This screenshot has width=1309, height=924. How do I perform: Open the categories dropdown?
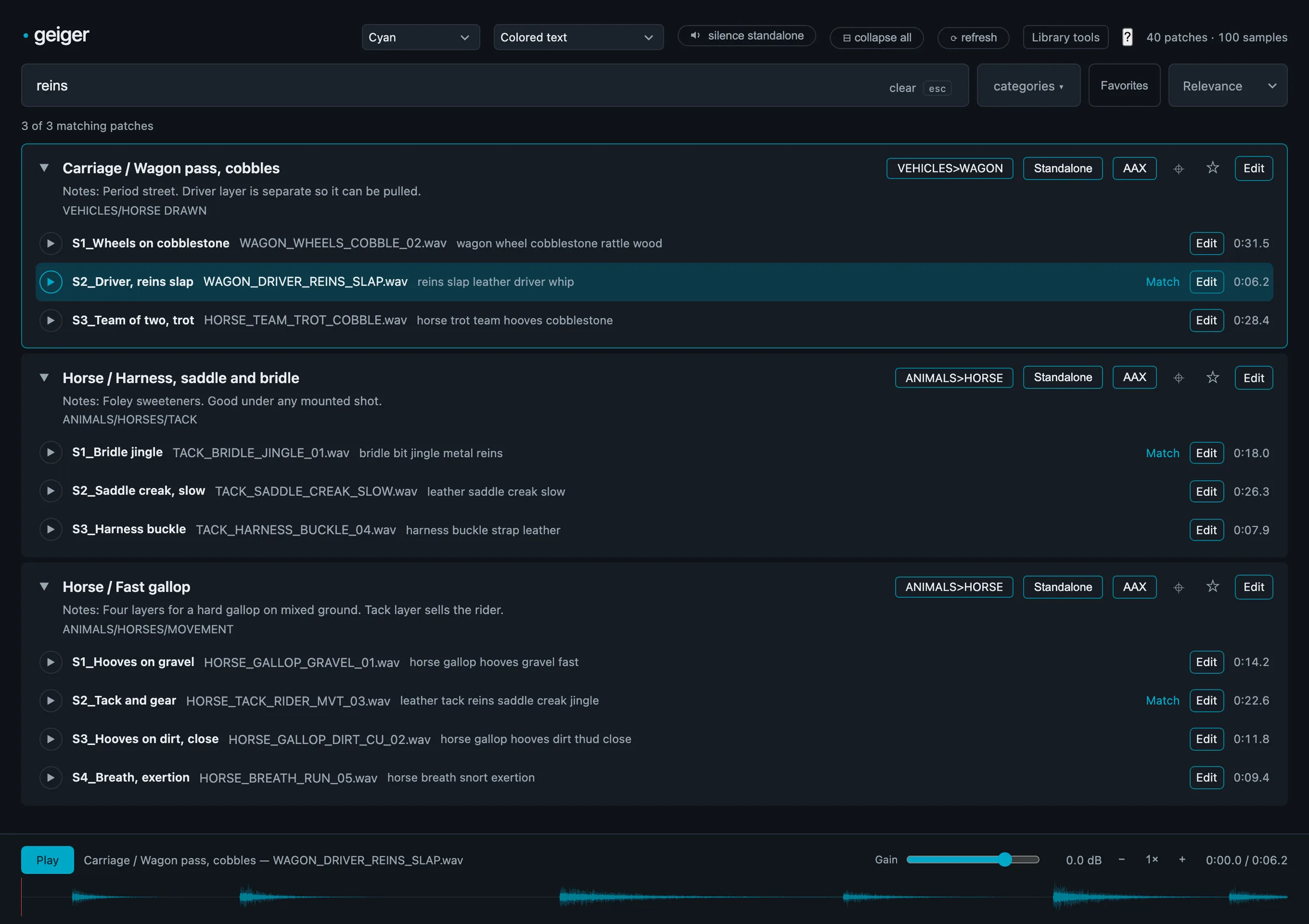click(1028, 86)
